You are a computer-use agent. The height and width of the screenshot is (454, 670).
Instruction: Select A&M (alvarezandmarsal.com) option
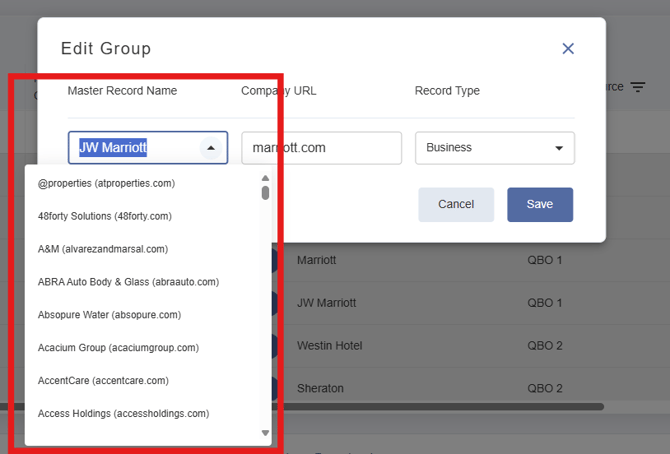103,249
